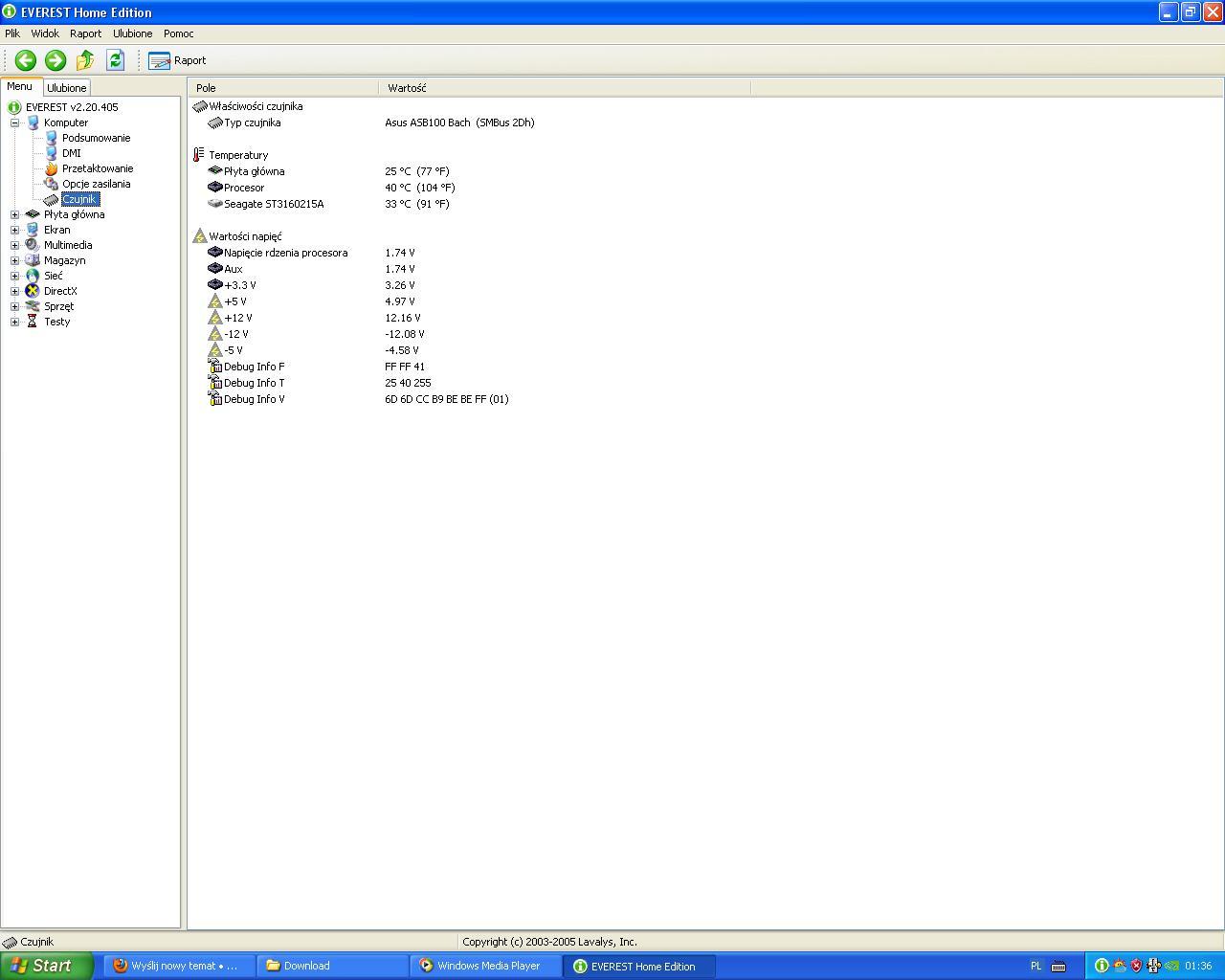Click the EVEREST tray icon

click(x=1102, y=966)
